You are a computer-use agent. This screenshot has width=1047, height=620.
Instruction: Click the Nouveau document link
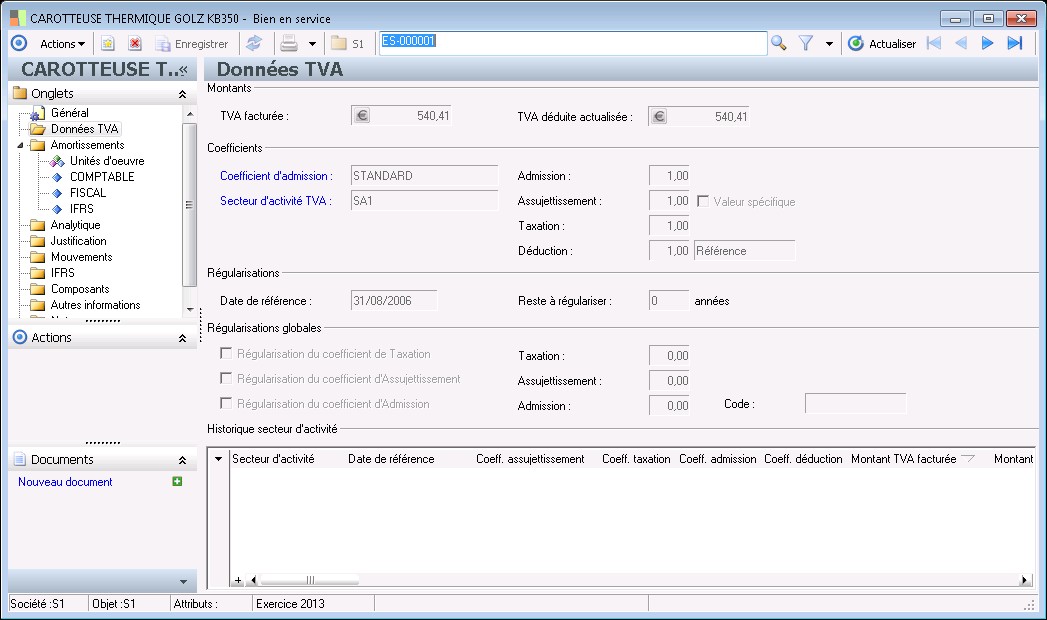coord(65,482)
